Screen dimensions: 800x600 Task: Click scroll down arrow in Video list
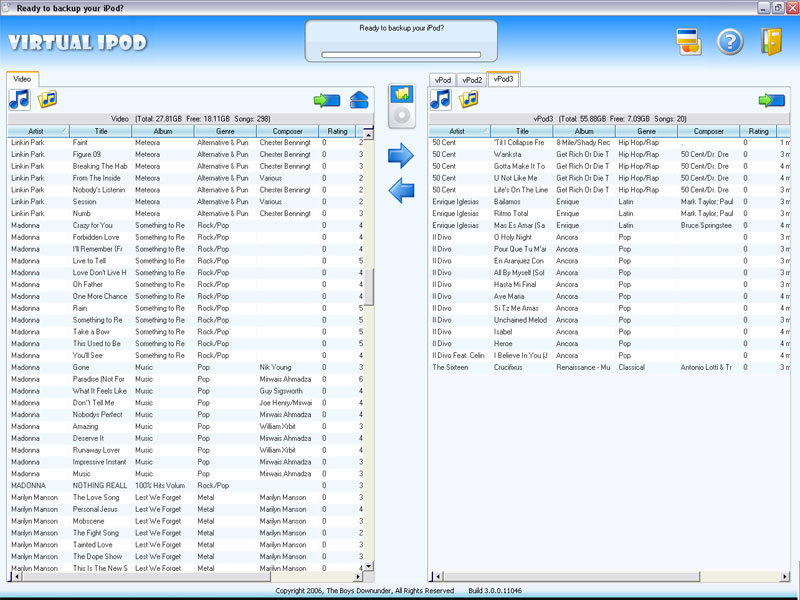coord(369,566)
